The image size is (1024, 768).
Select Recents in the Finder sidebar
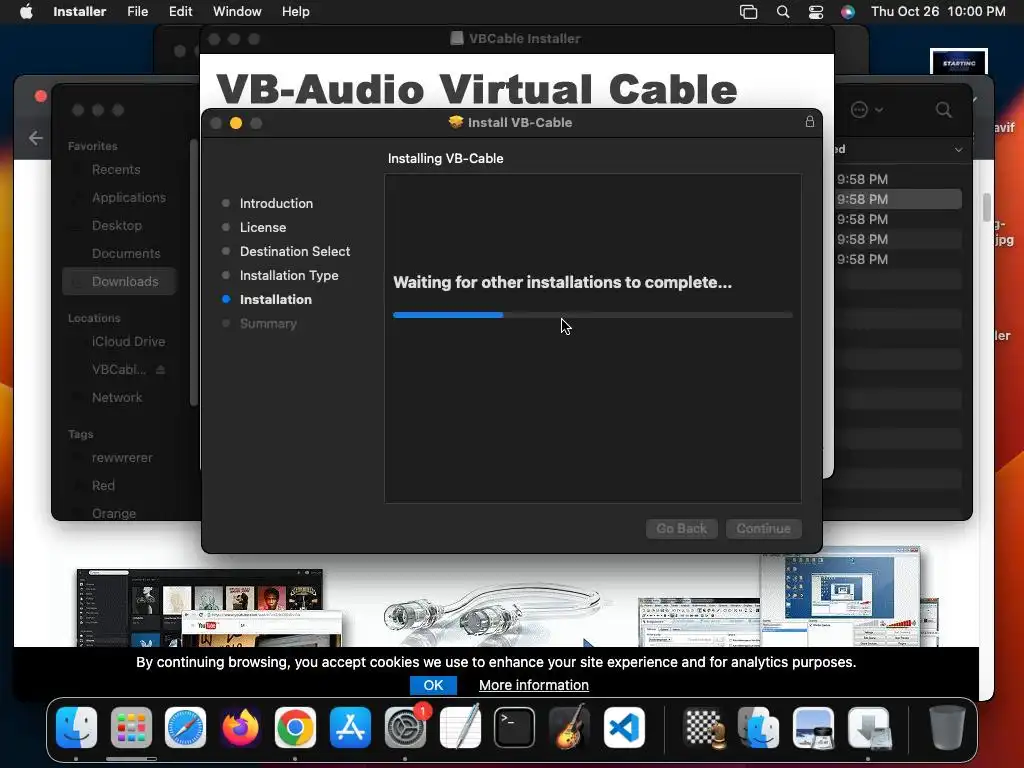pyautogui.click(x=116, y=170)
